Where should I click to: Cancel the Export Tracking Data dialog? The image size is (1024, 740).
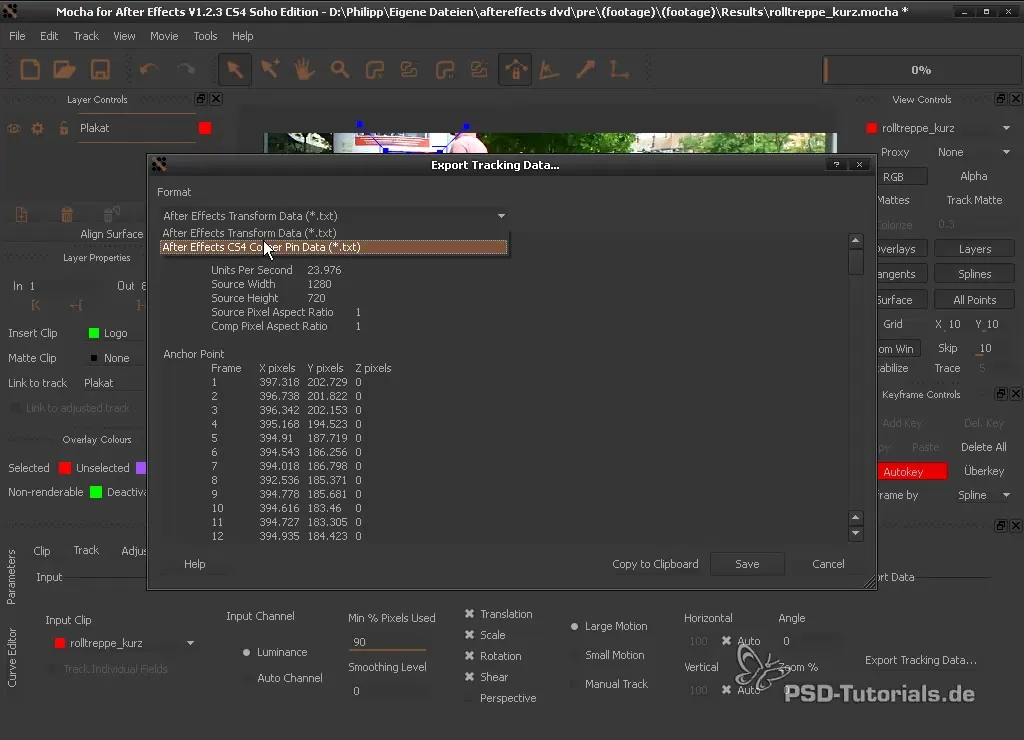[828, 564]
